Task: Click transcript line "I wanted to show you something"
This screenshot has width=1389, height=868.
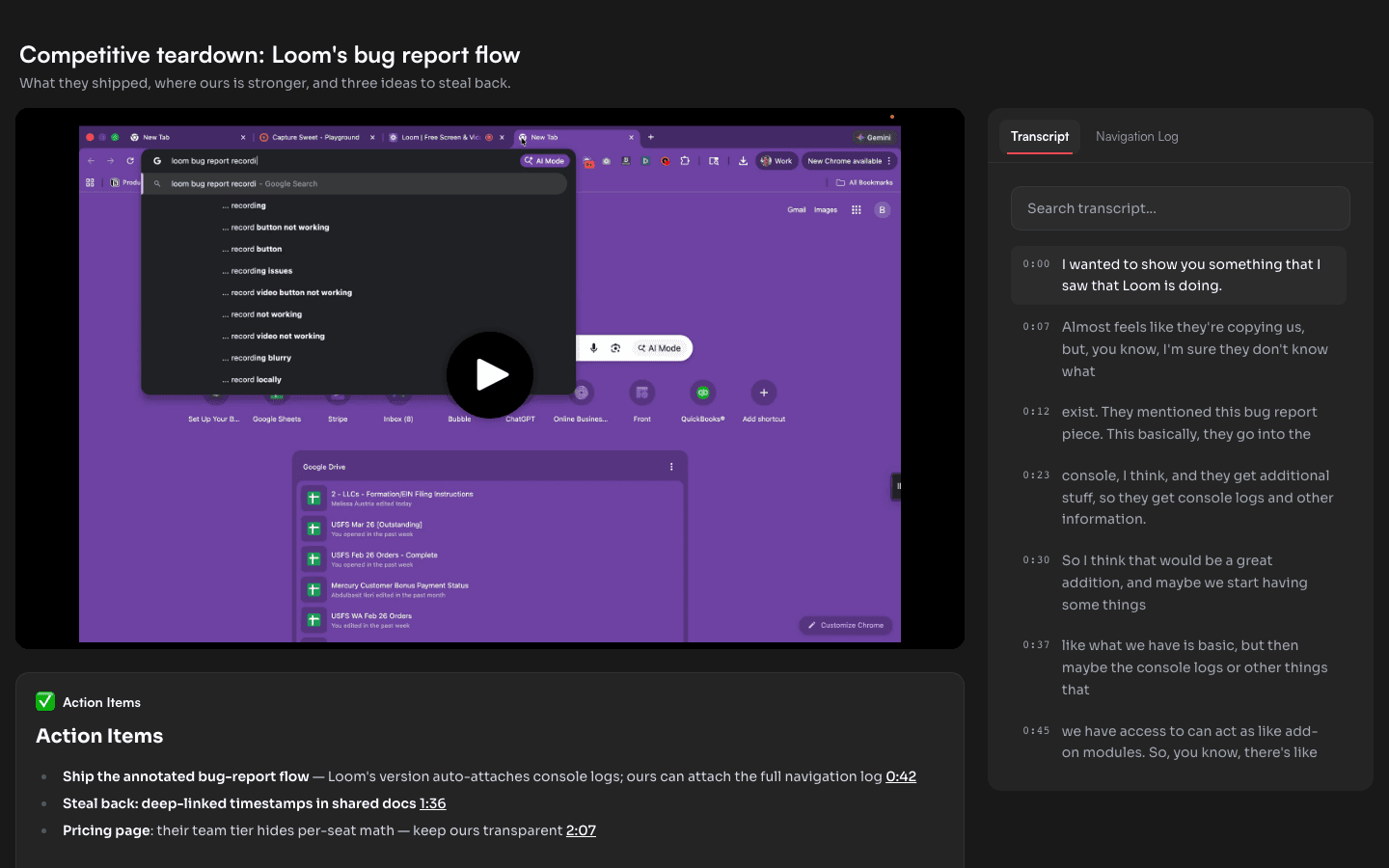Action: click(x=1179, y=275)
